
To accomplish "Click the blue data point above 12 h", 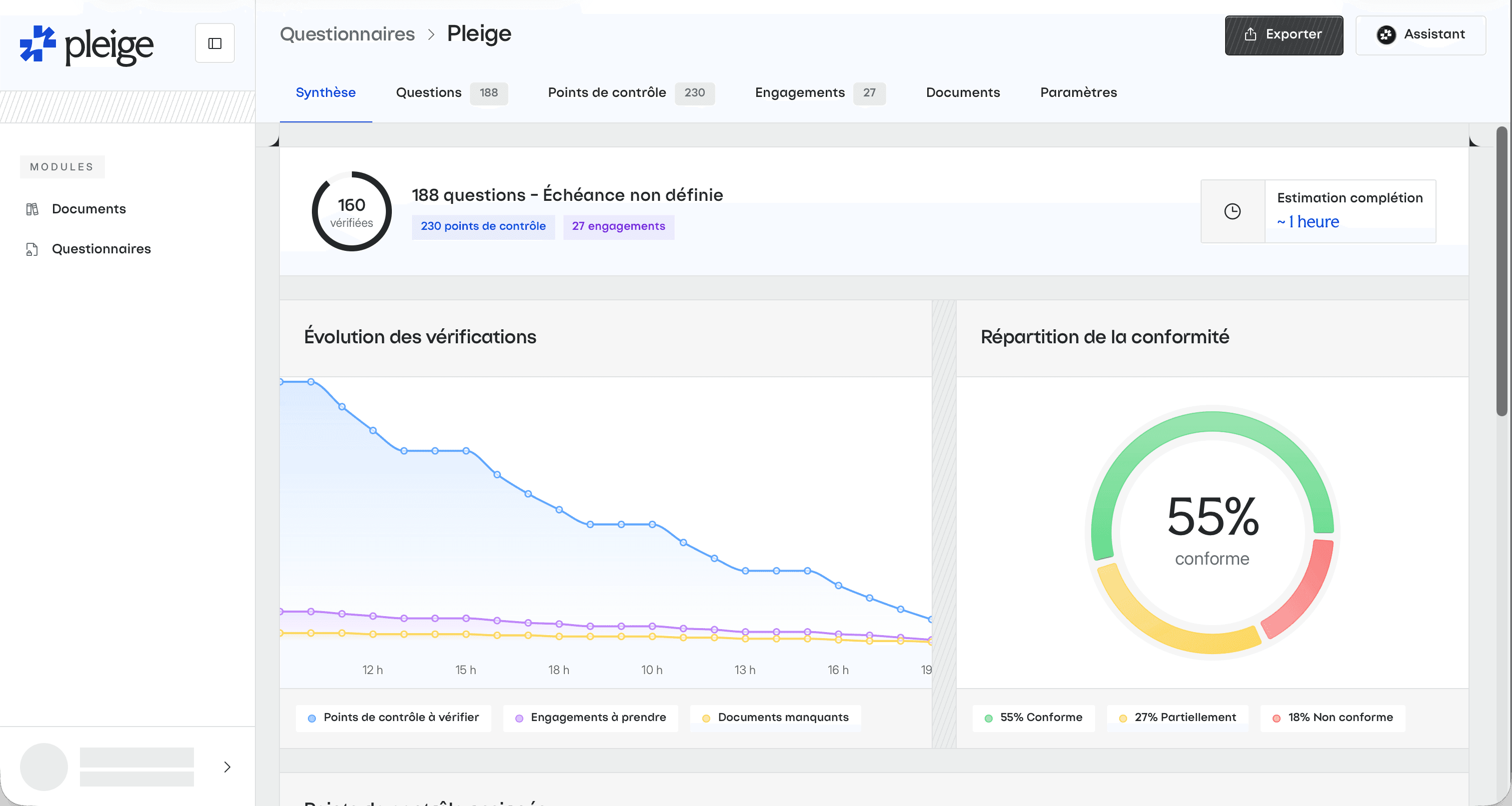I will point(373,431).
